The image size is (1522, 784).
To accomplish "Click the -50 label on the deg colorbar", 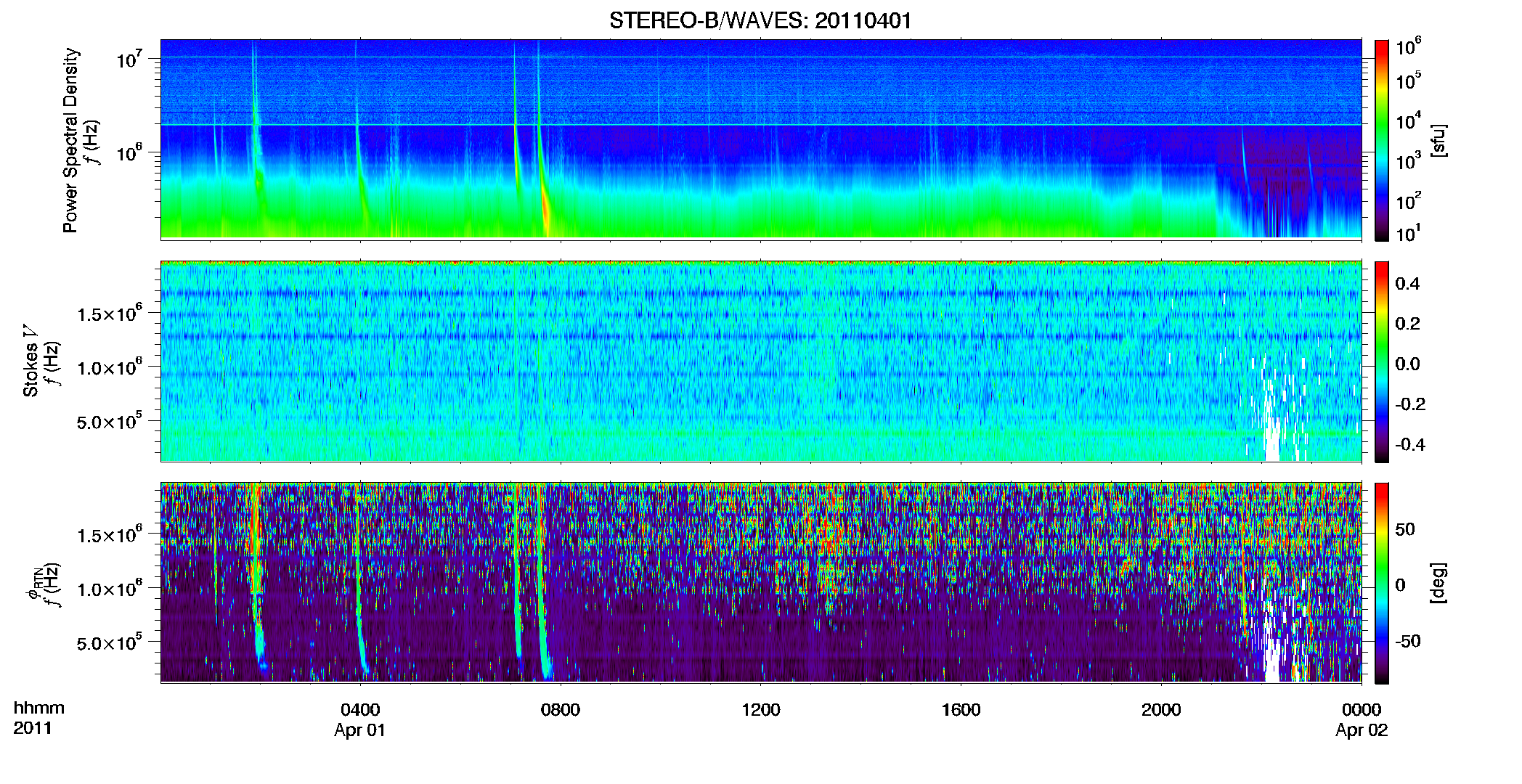I will [1408, 642].
